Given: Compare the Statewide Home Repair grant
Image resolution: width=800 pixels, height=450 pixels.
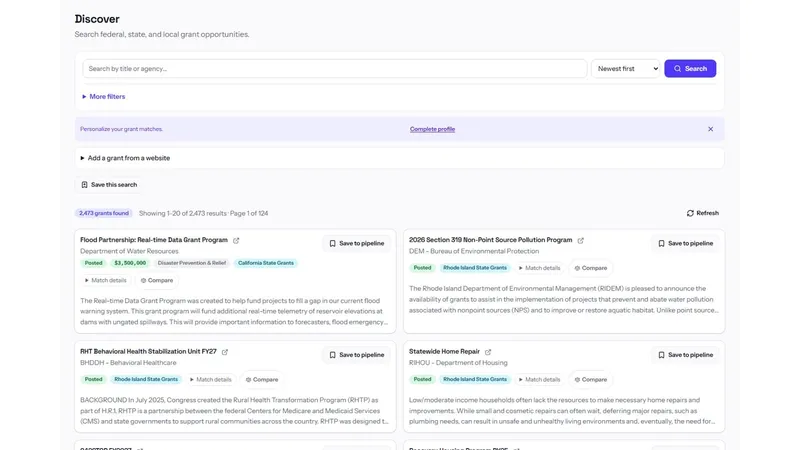Looking at the screenshot, I should pyautogui.click(x=591, y=380).
